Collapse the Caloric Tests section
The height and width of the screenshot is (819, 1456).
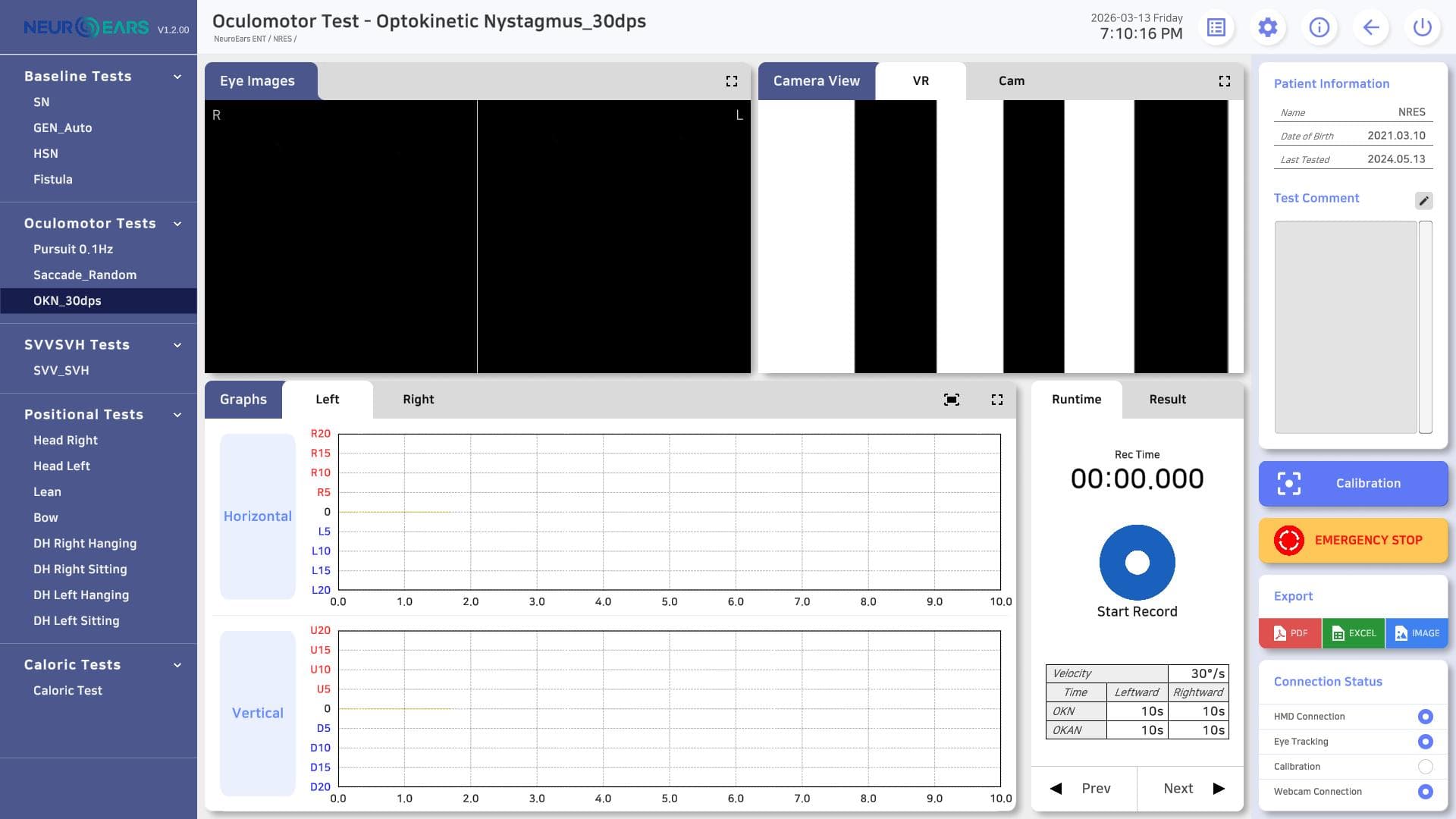177,665
